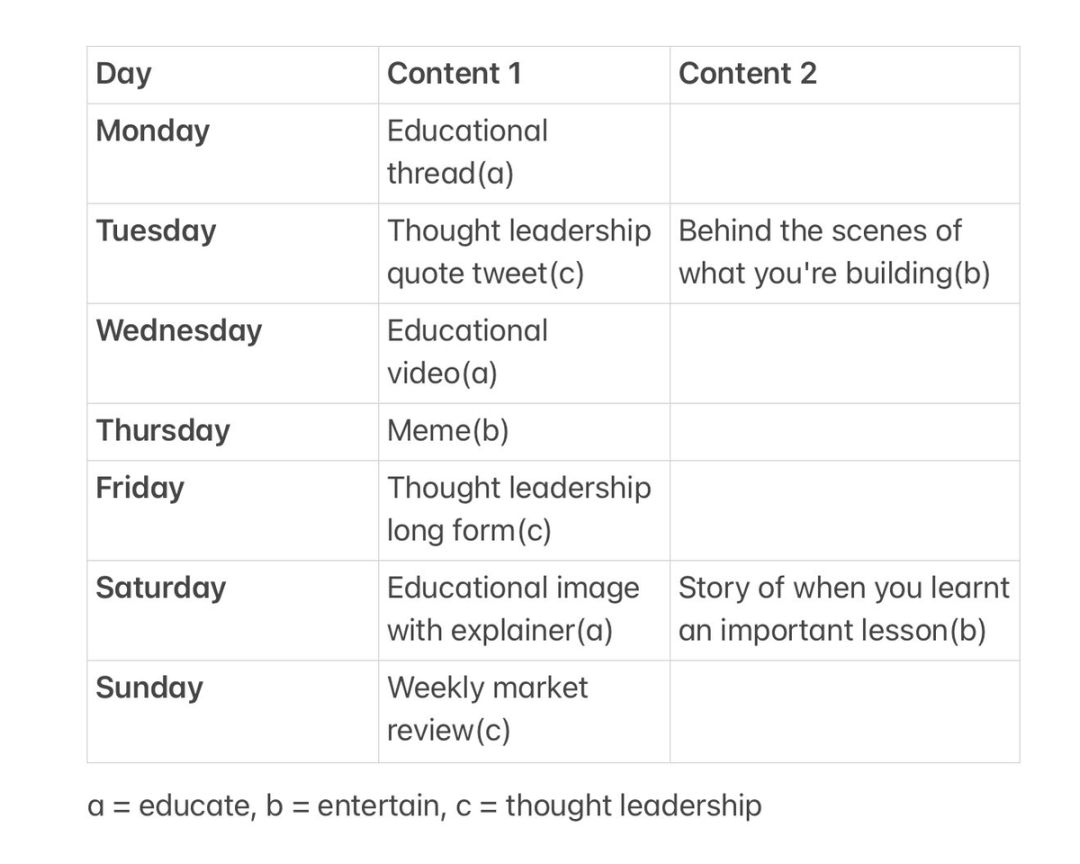The image size is (1080, 864).
Task: Click the Monday row label
Action: pyautogui.click(x=153, y=132)
